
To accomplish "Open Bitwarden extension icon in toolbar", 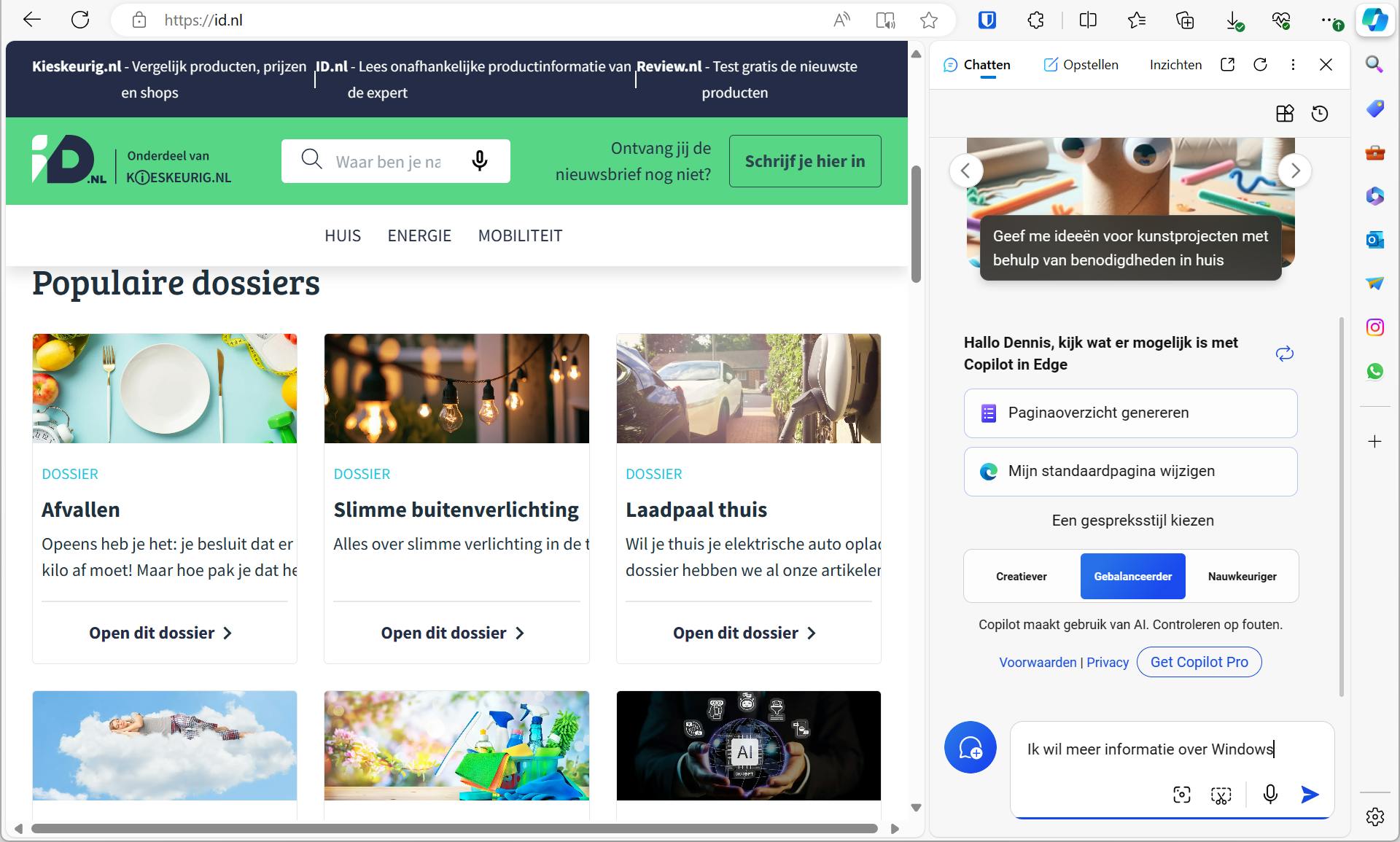I will pyautogui.click(x=987, y=20).
